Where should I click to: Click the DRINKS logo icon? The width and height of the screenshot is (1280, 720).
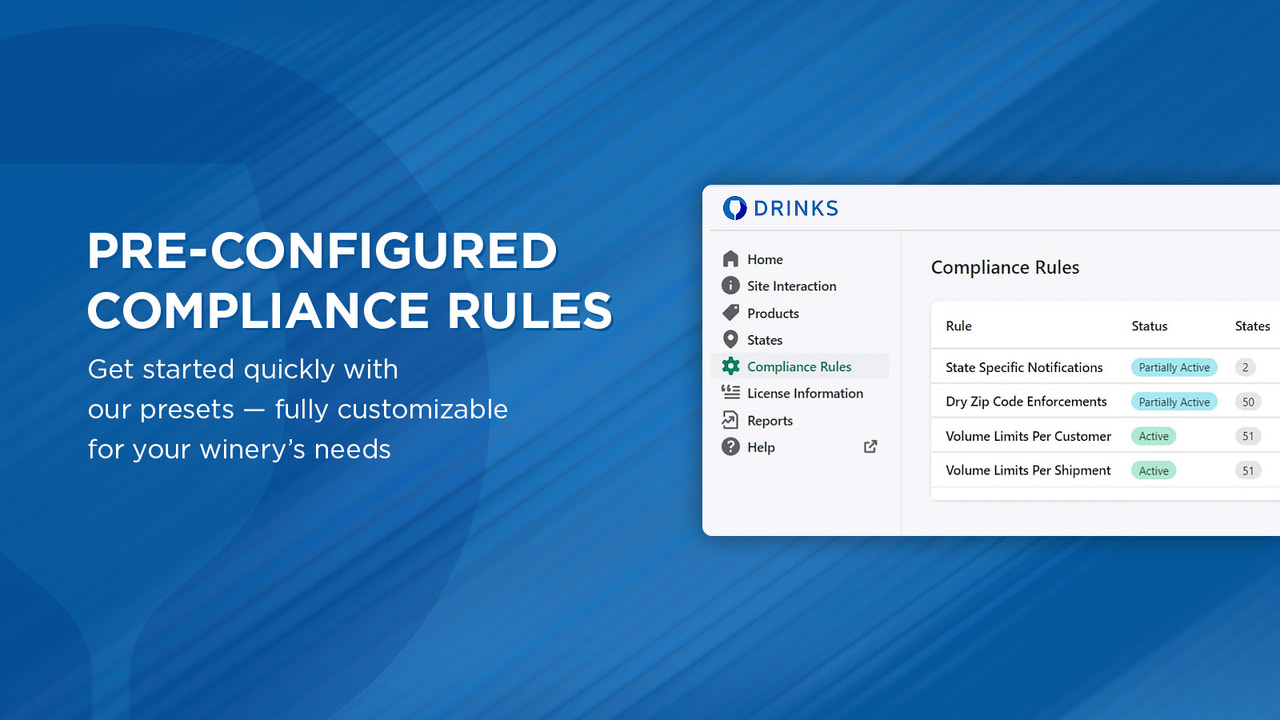[735, 208]
